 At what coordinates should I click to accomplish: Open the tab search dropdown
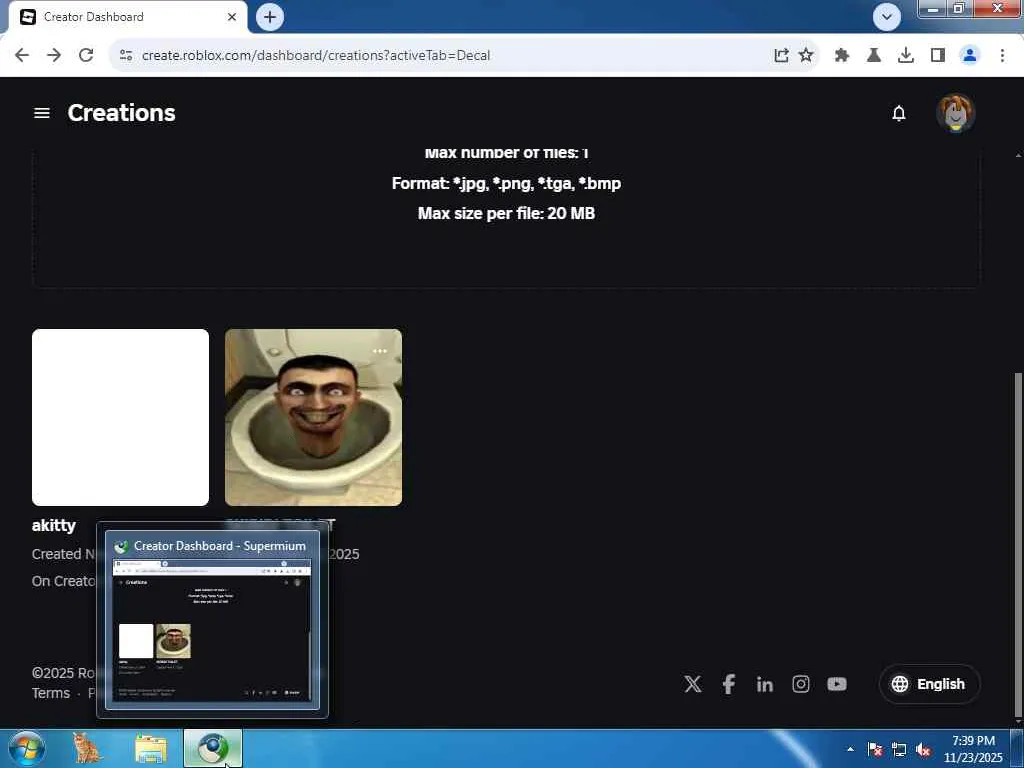click(887, 17)
